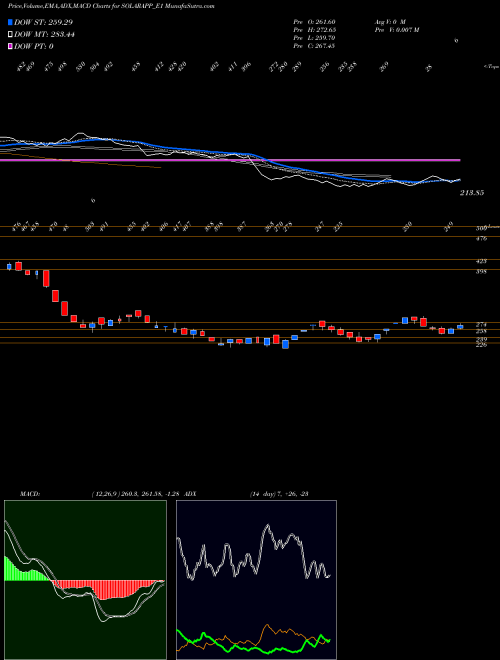
Task: Click the 398 price axis label
Action: 481,272
